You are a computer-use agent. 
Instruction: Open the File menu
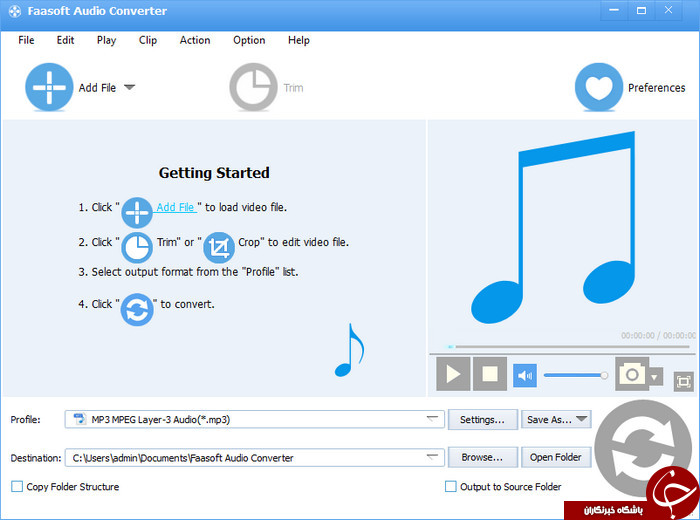(x=26, y=40)
